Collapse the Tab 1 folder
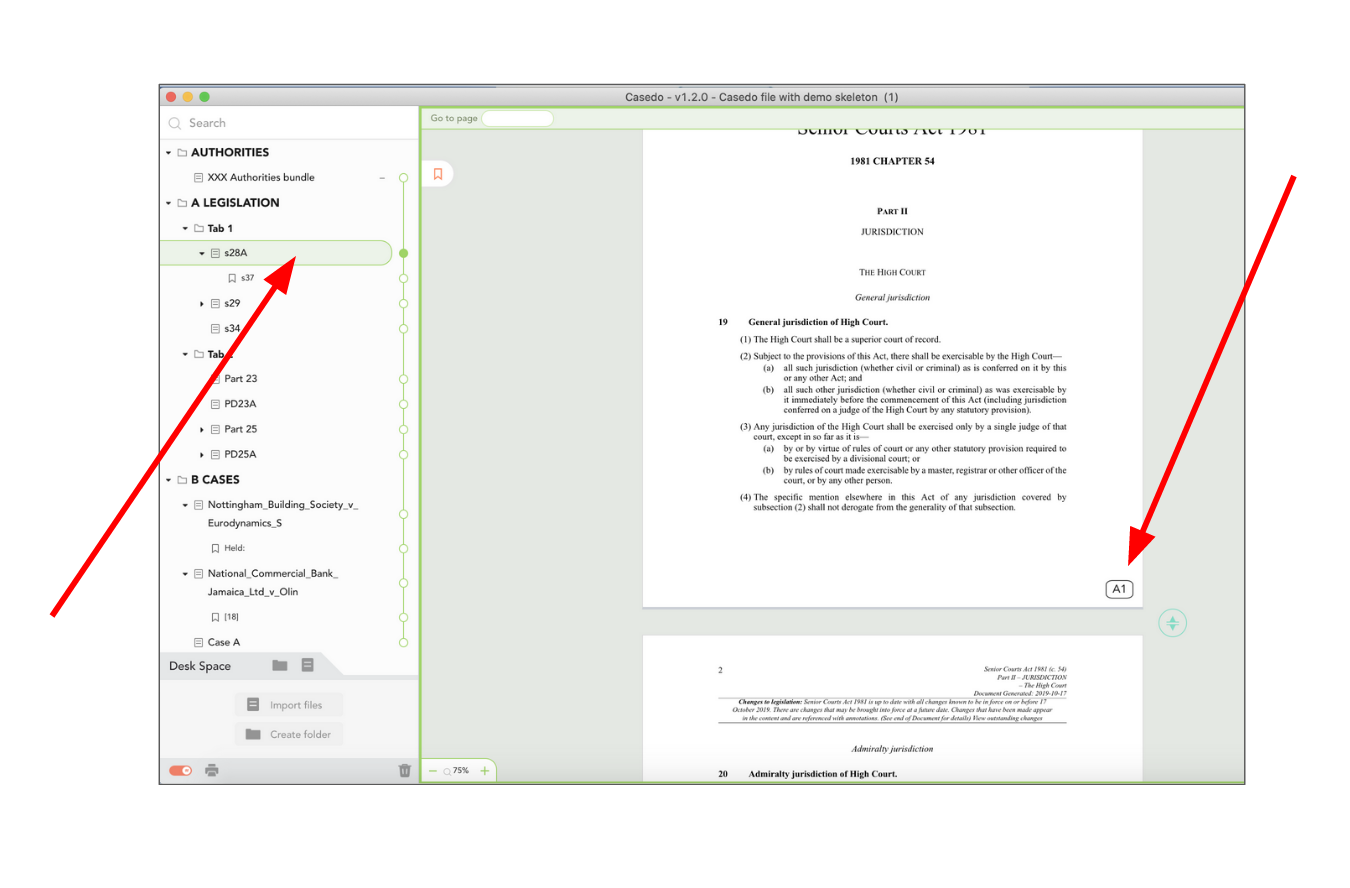 pyautogui.click(x=185, y=229)
